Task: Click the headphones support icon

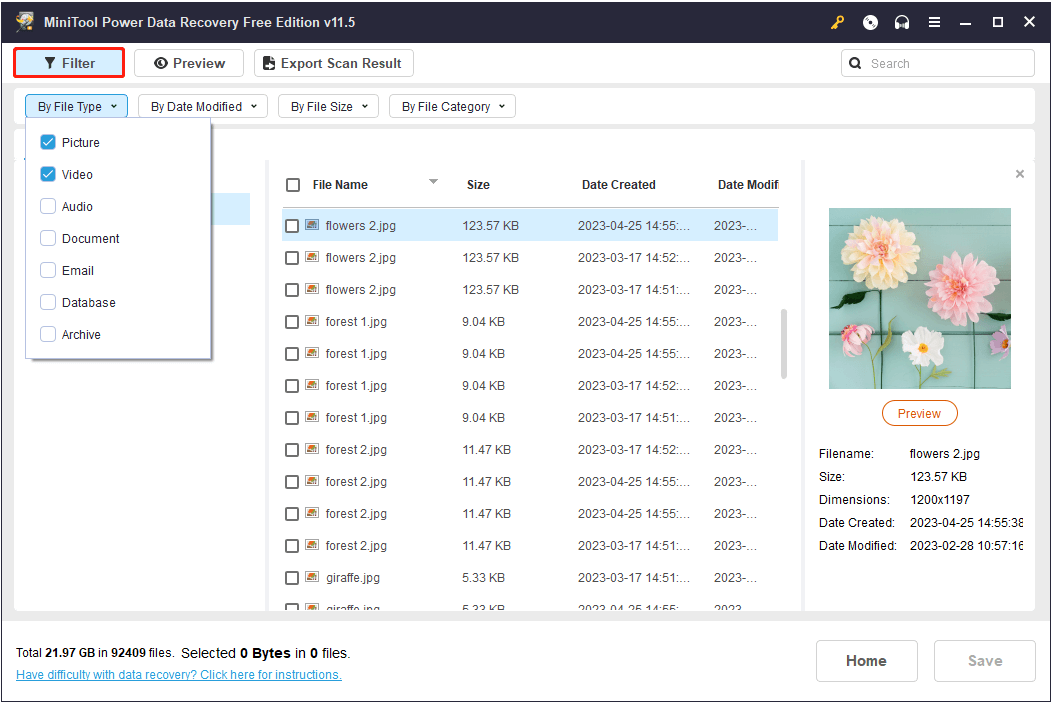Action: (902, 22)
